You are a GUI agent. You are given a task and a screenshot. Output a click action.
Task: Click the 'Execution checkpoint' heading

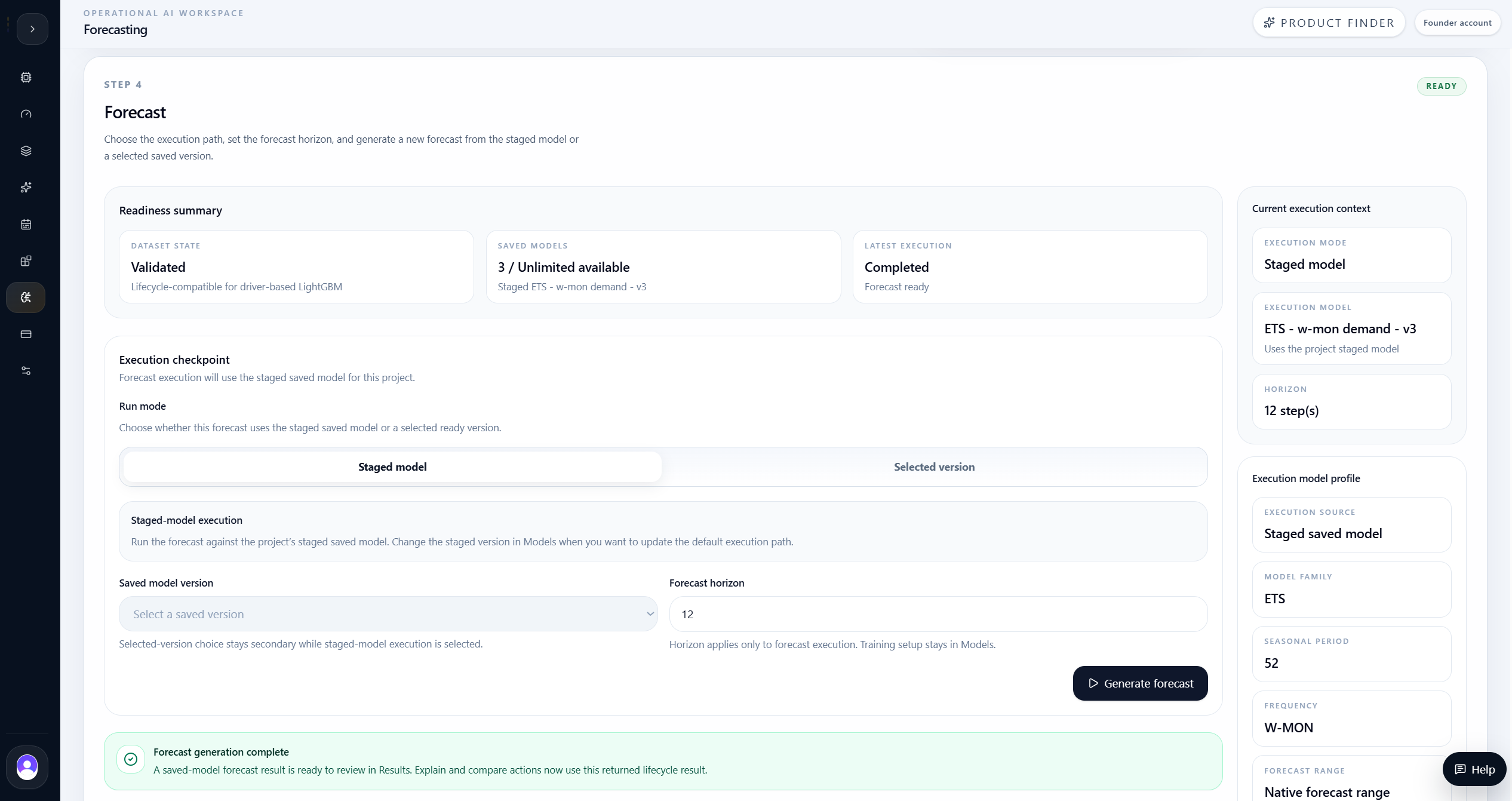tap(174, 360)
